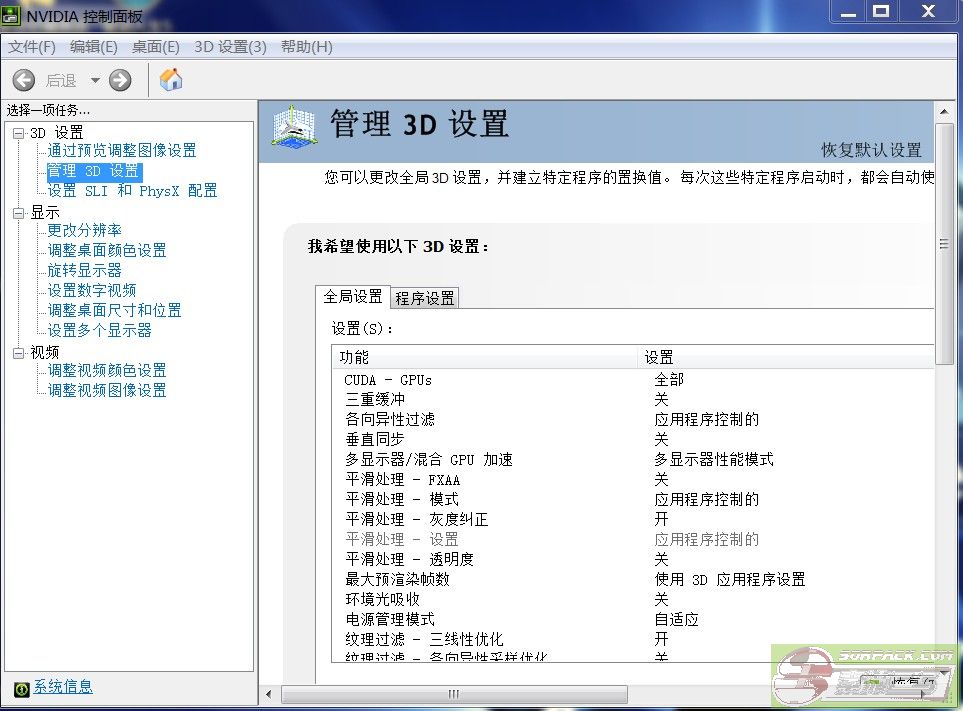Open 调整视频图像设置 task

pyautogui.click(x=107, y=390)
